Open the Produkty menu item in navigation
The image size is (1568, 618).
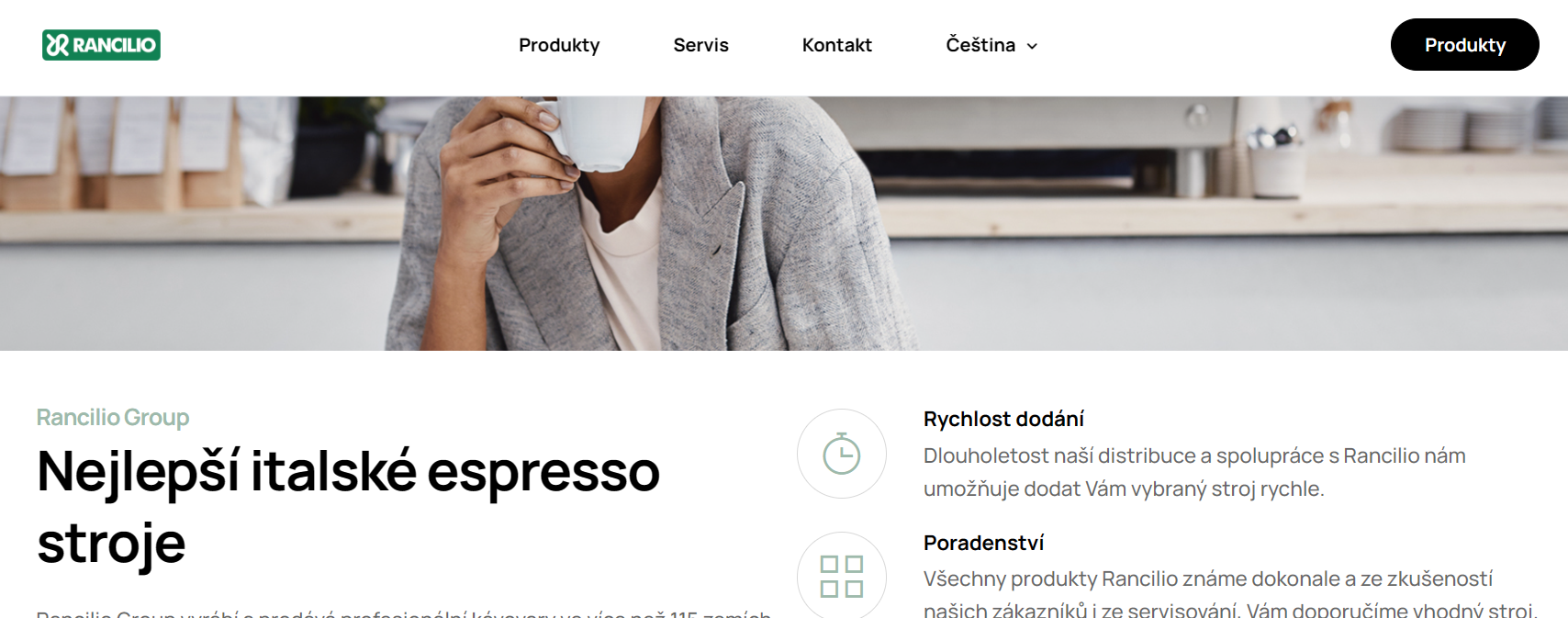pyautogui.click(x=559, y=45)
